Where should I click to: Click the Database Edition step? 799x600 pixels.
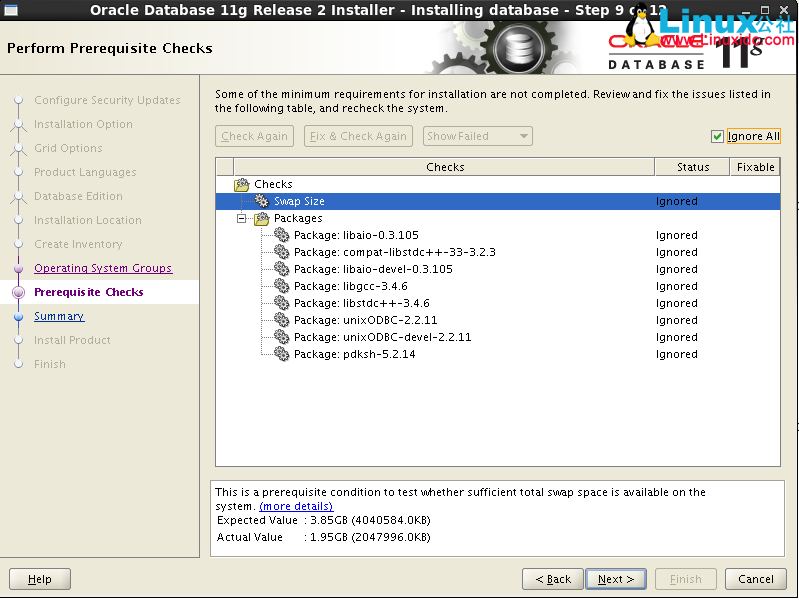[78, 196]
